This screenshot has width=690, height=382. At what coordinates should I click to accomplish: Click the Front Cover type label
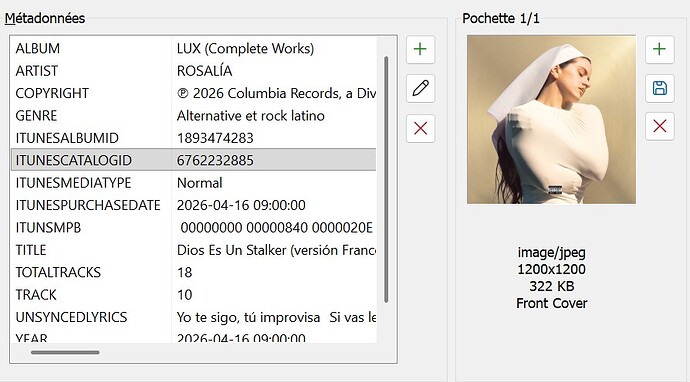coord(551,303)
